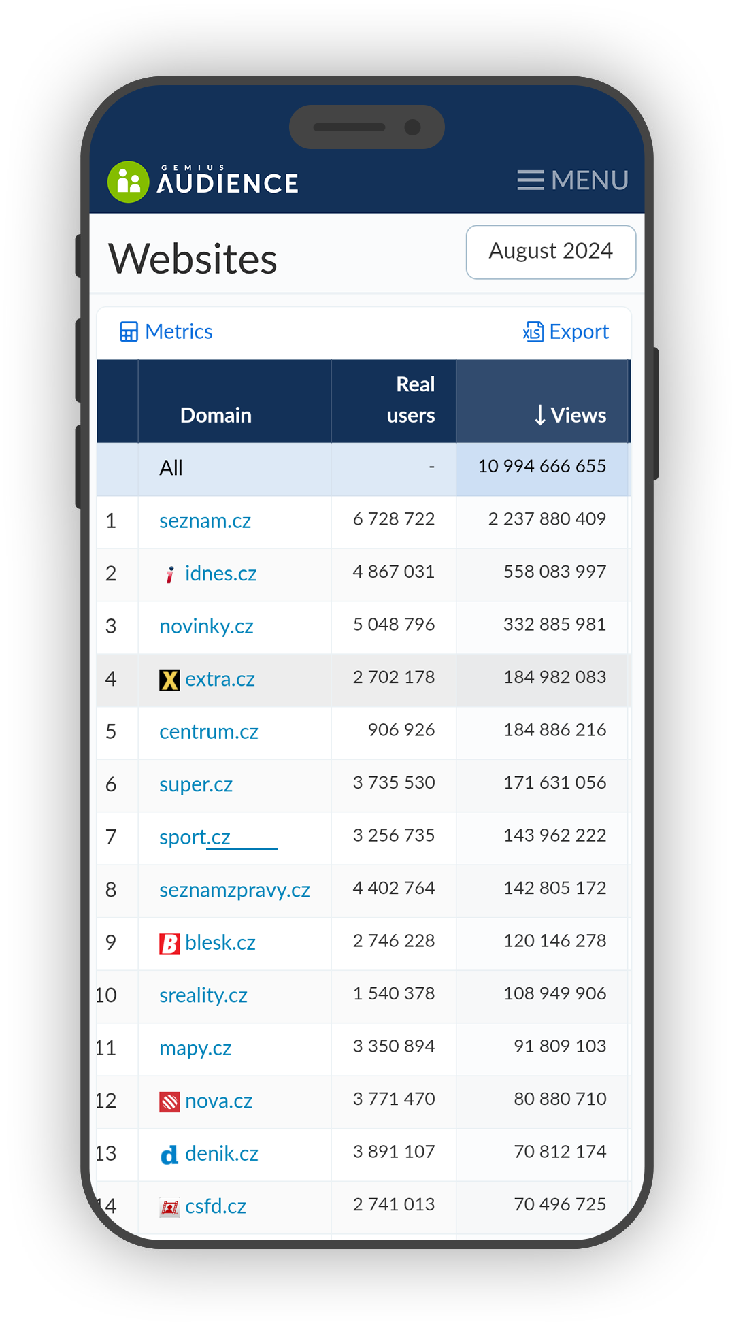Viewport: 735px width, 1325px height.
Task: Open the sreality.cz domain link
Action: (x=203, y=996)
